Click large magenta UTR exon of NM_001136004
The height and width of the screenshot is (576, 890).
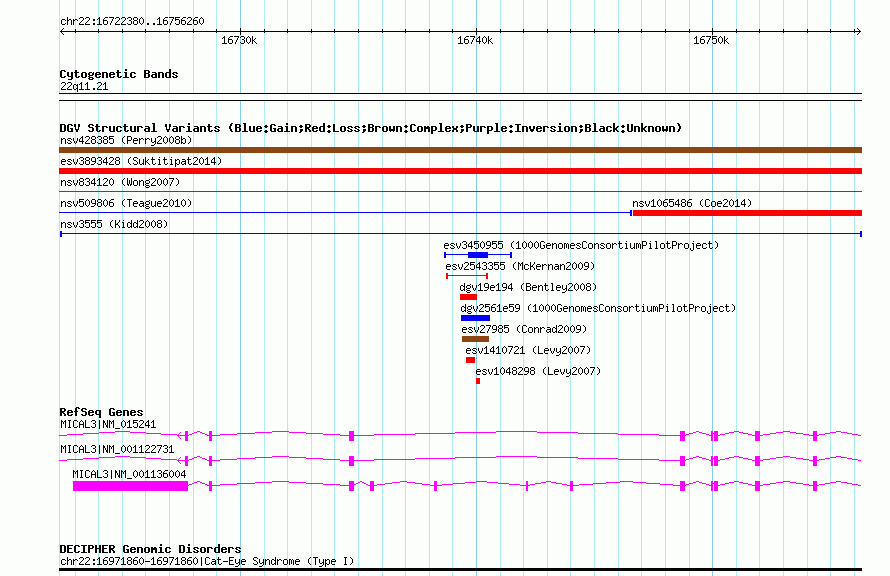131,486
